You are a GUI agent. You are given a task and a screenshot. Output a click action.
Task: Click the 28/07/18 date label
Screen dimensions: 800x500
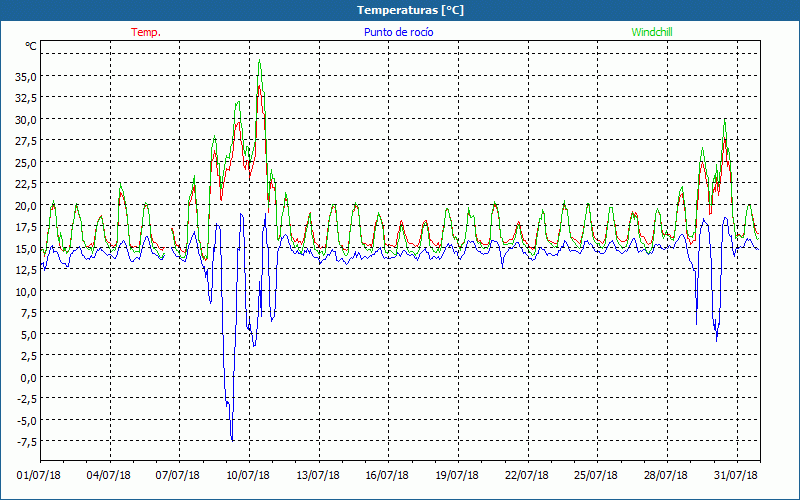[x=666, y=476]
